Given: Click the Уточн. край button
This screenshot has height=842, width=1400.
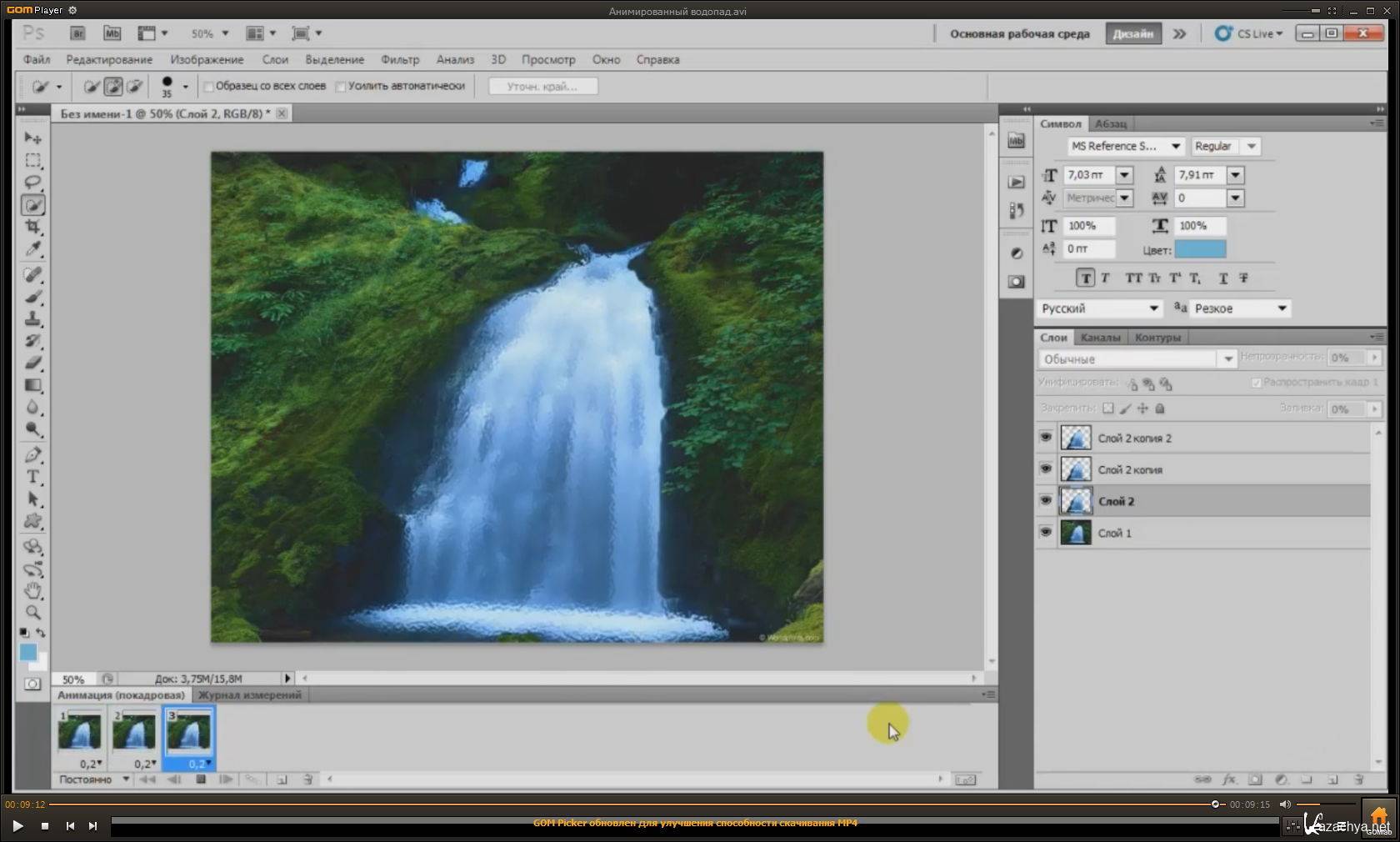Looking at the screenshot, I should coord(542,87).
